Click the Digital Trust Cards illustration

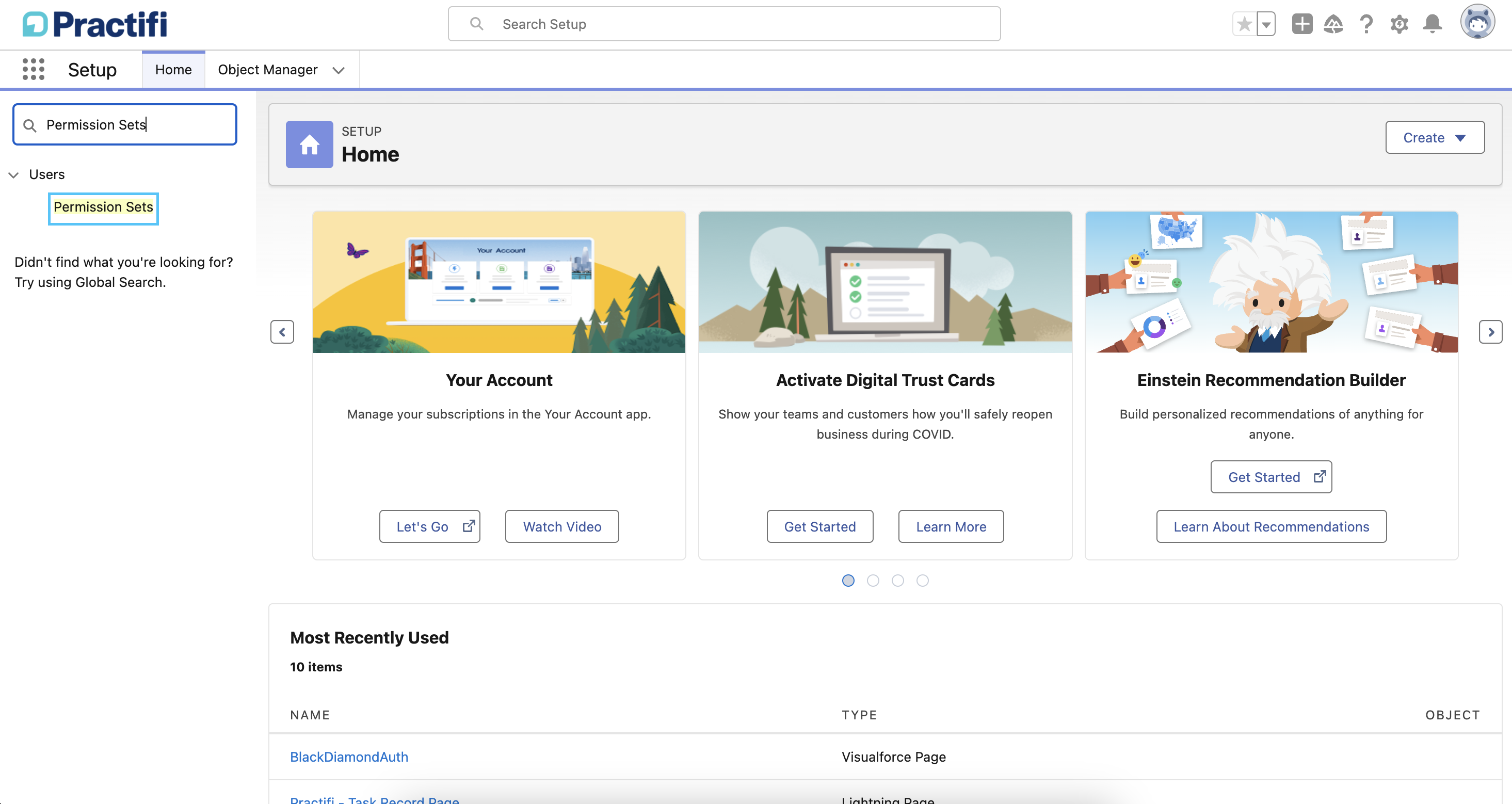pos(885,282)
